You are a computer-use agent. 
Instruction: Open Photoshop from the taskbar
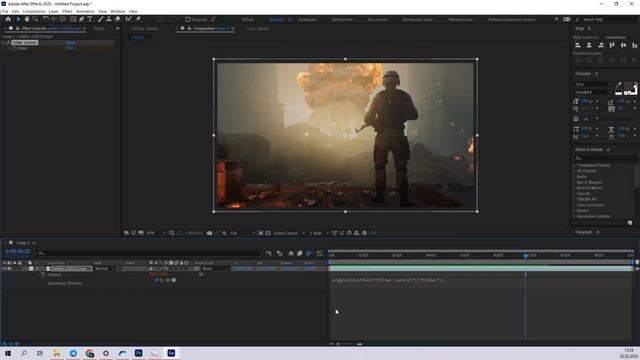coord(138,353)
